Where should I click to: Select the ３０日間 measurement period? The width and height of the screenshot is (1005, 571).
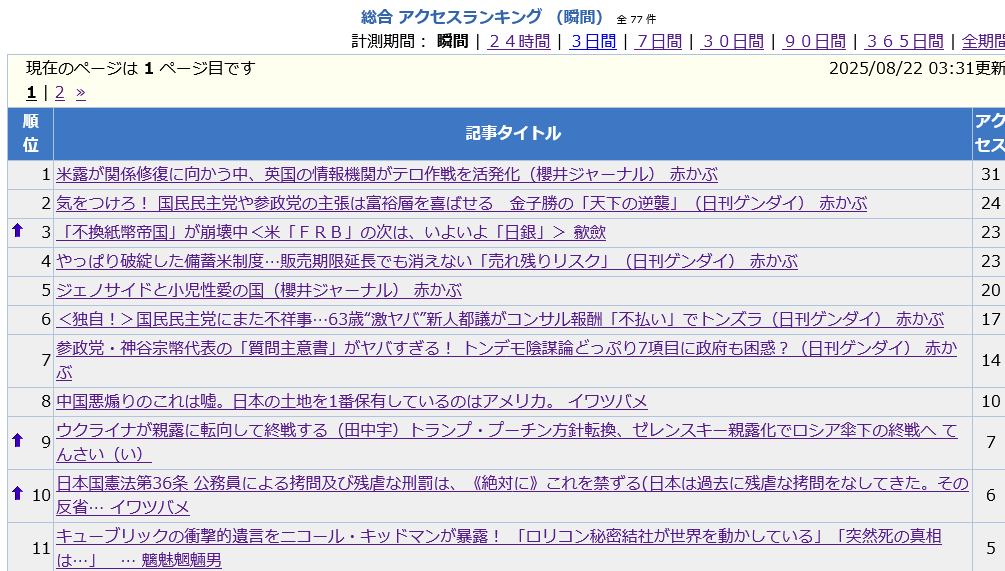[x=732, y=42]
